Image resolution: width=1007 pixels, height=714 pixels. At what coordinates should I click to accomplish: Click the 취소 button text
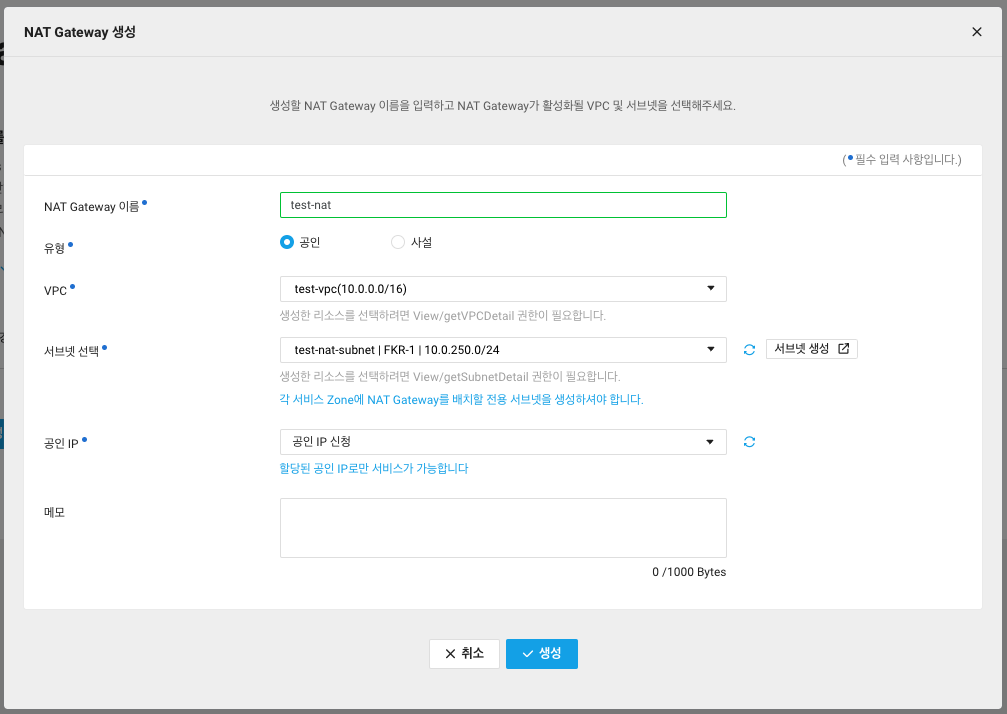click(x=473, y=654)
